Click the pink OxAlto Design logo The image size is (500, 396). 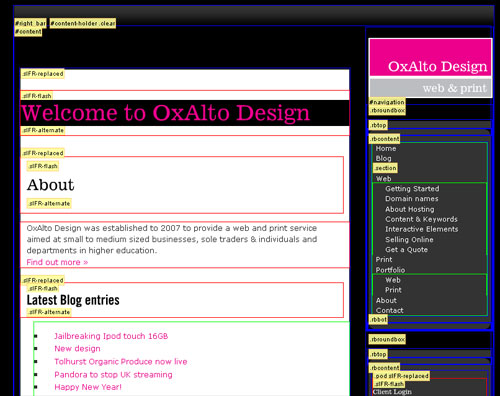(x=430, y=57)
